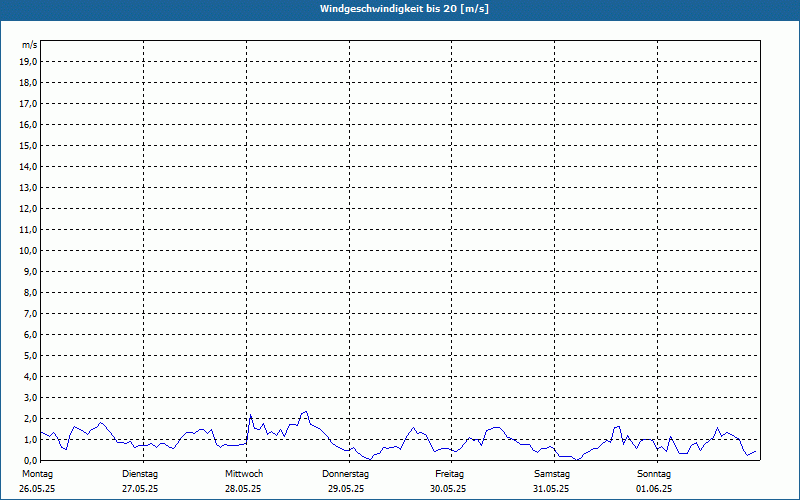
Task: Click the date 29.05.25
Action: coord(346,489)
